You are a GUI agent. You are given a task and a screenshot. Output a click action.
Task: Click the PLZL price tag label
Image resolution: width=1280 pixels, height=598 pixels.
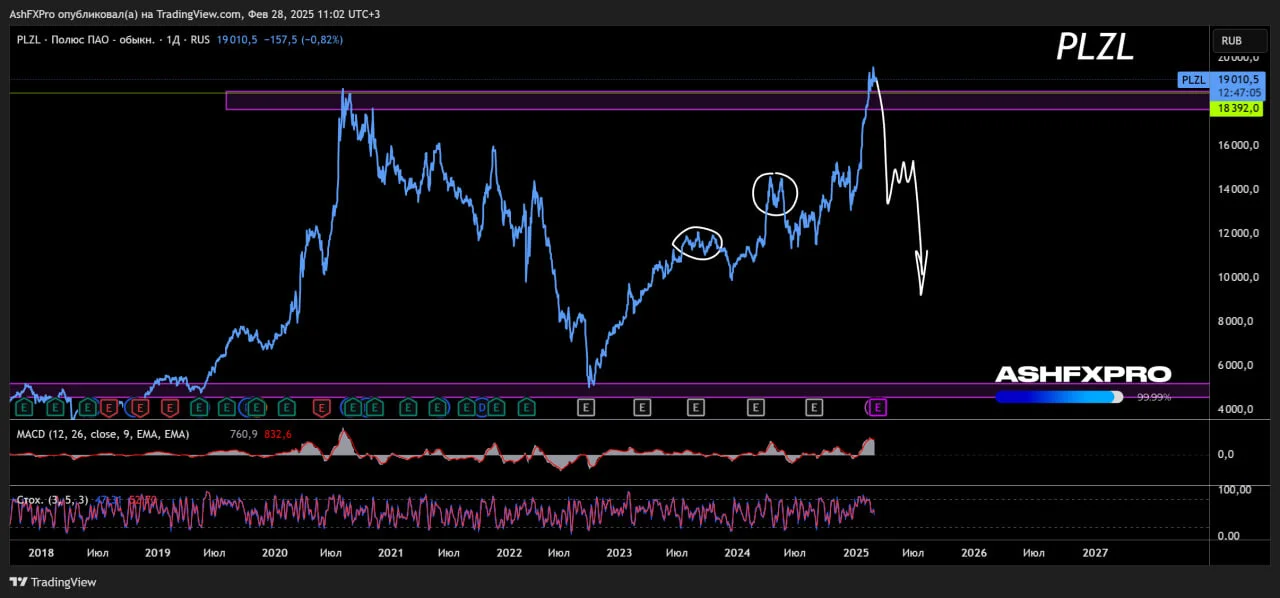[1193, 80]
